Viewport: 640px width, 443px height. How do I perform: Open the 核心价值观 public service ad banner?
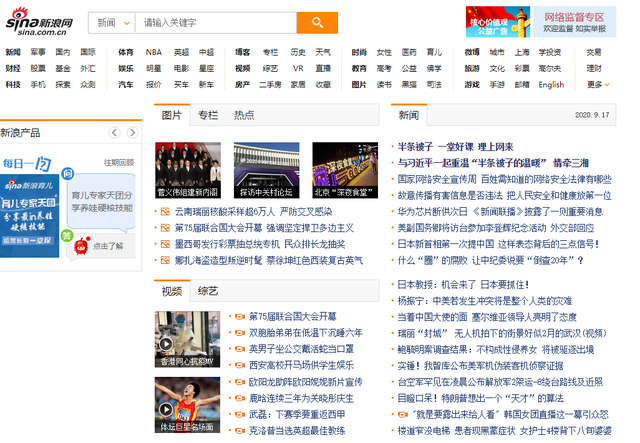point(498,22)
